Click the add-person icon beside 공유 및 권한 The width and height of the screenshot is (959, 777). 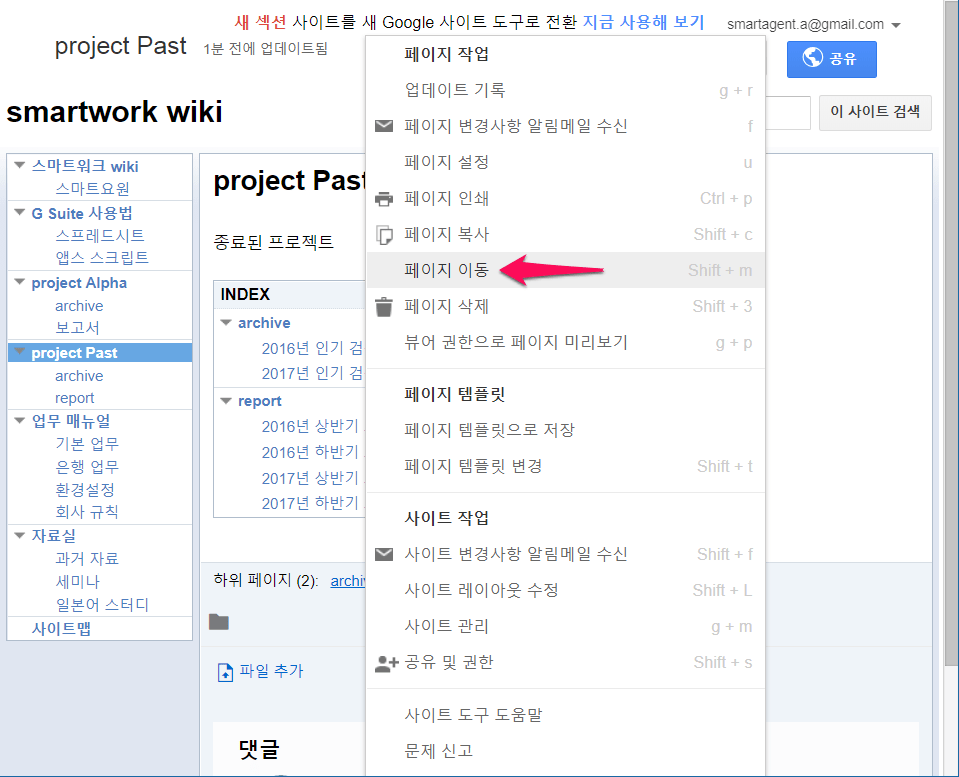click(x=386, y=662)
